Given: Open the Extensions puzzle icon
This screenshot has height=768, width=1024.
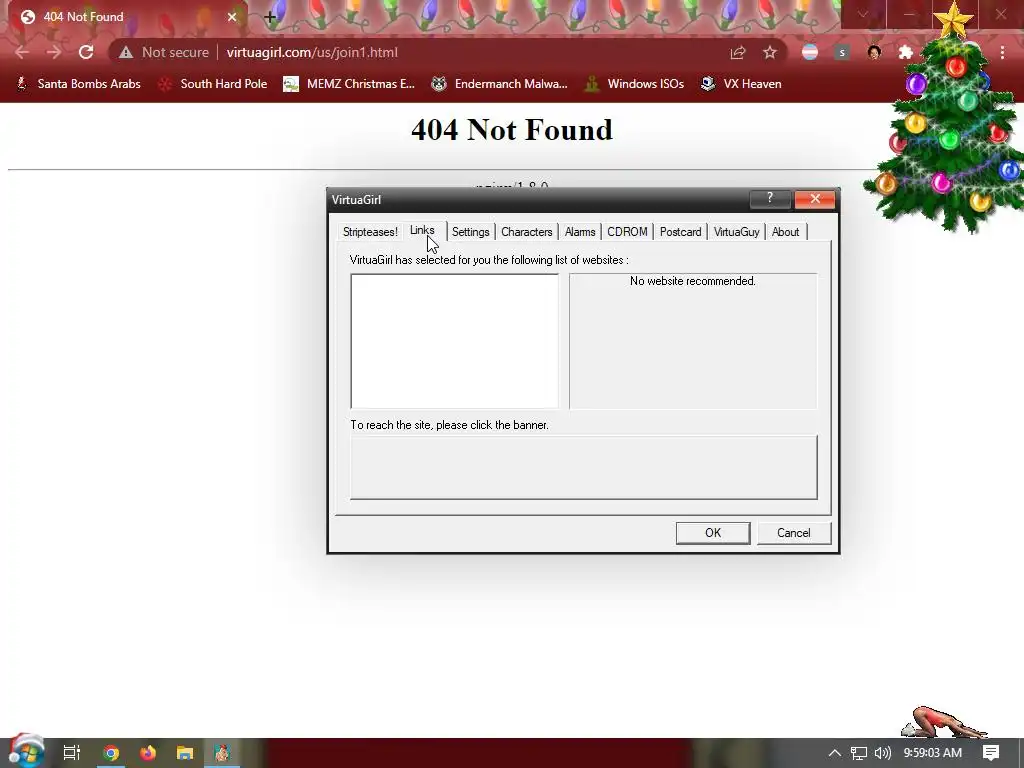Looking at the screenshot, I should (906, 52).
